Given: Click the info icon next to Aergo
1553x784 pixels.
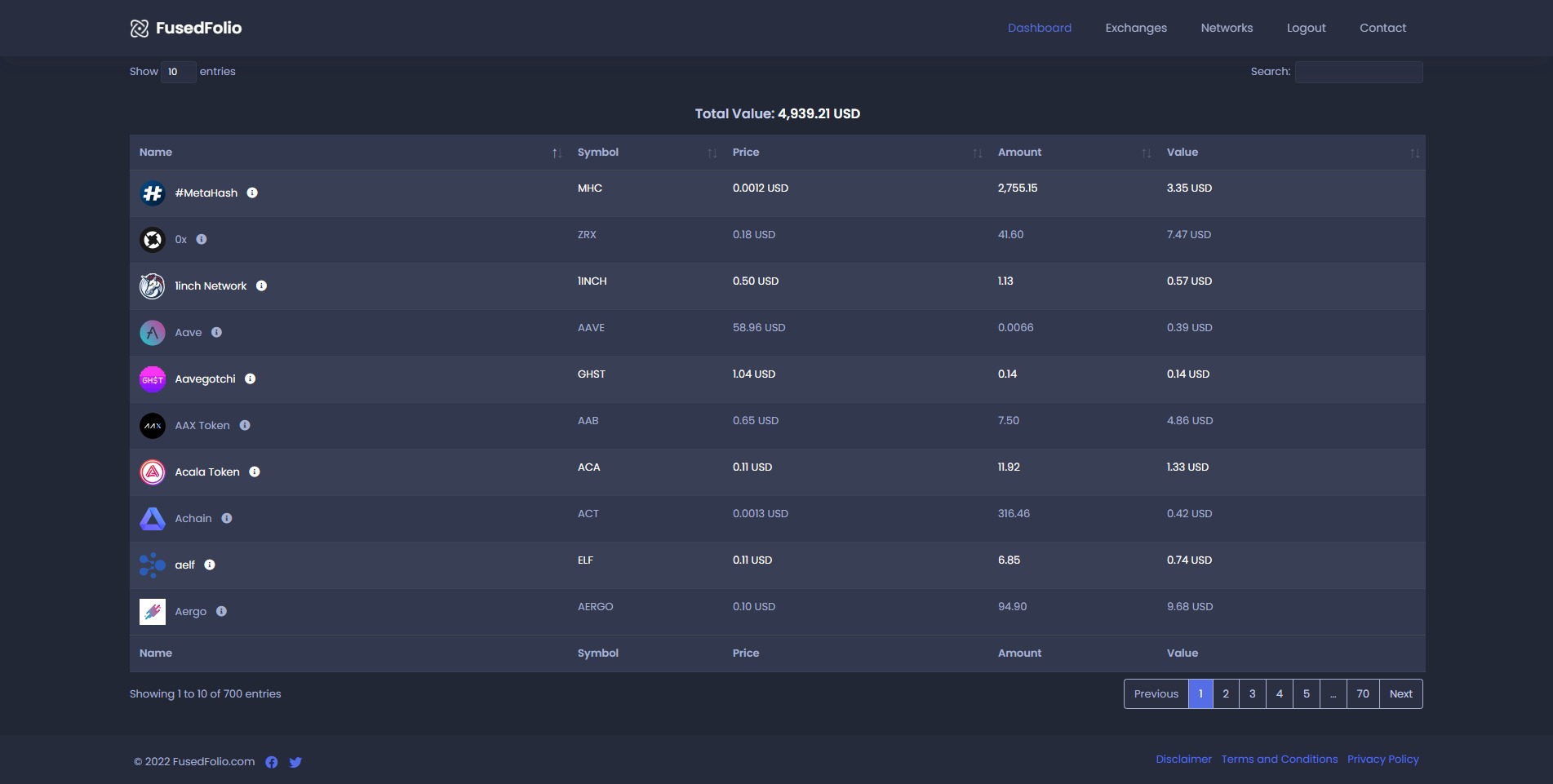Looking at the screenshot, I should coord(221,611).
